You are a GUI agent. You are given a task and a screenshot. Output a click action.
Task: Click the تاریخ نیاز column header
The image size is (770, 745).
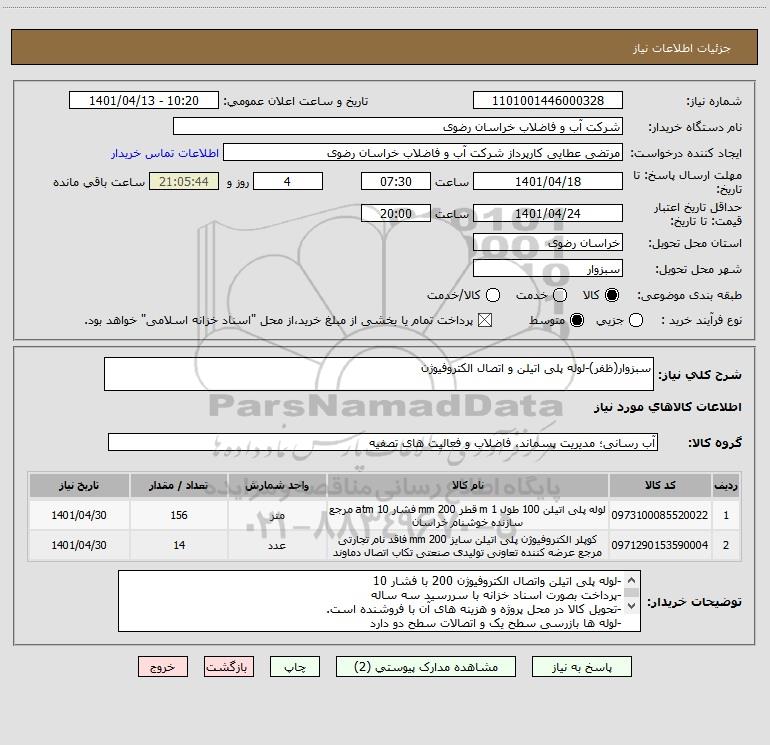coord(79,485)
